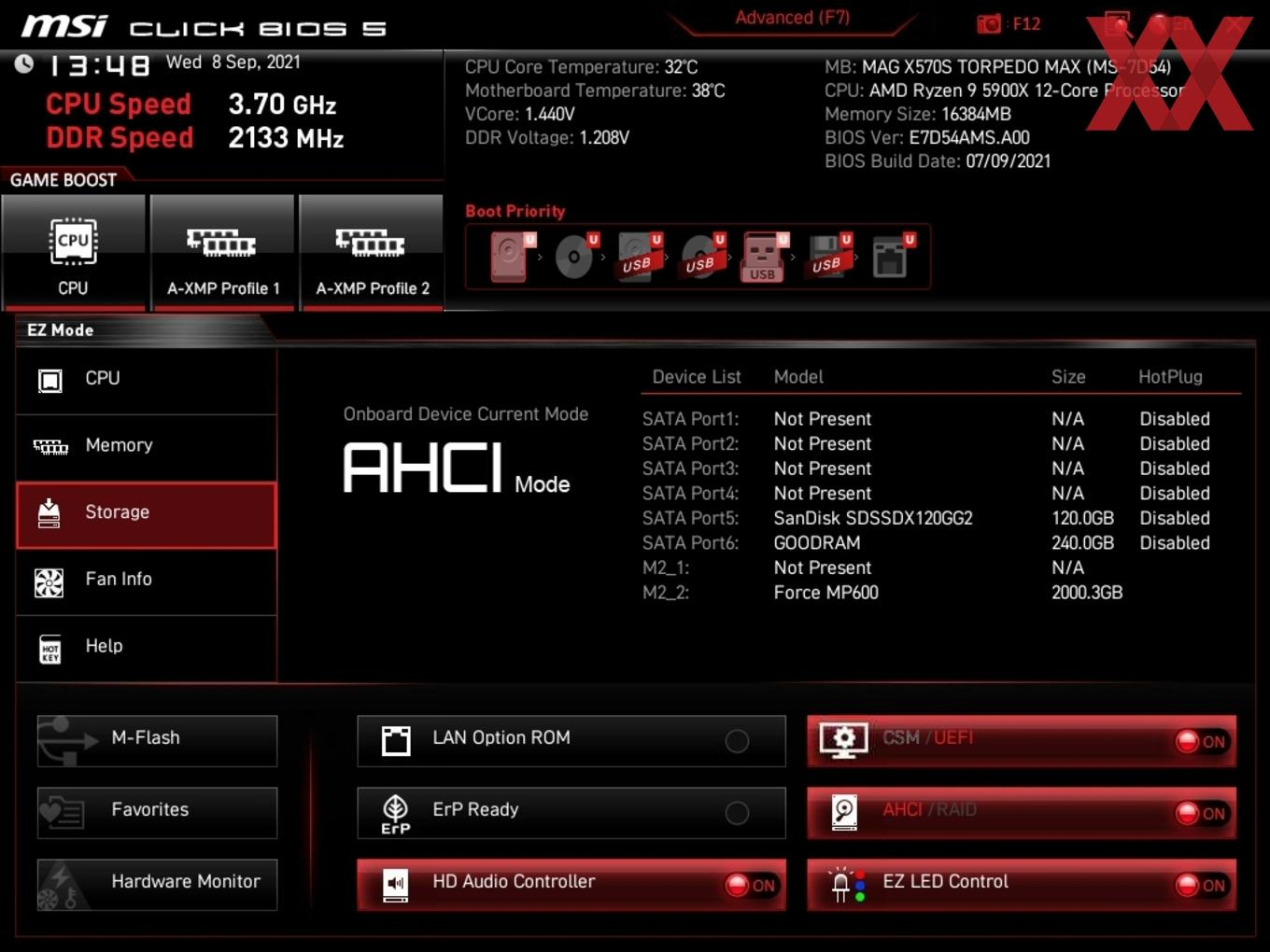Turn off EZ LED Control

tap(1202, 885)
